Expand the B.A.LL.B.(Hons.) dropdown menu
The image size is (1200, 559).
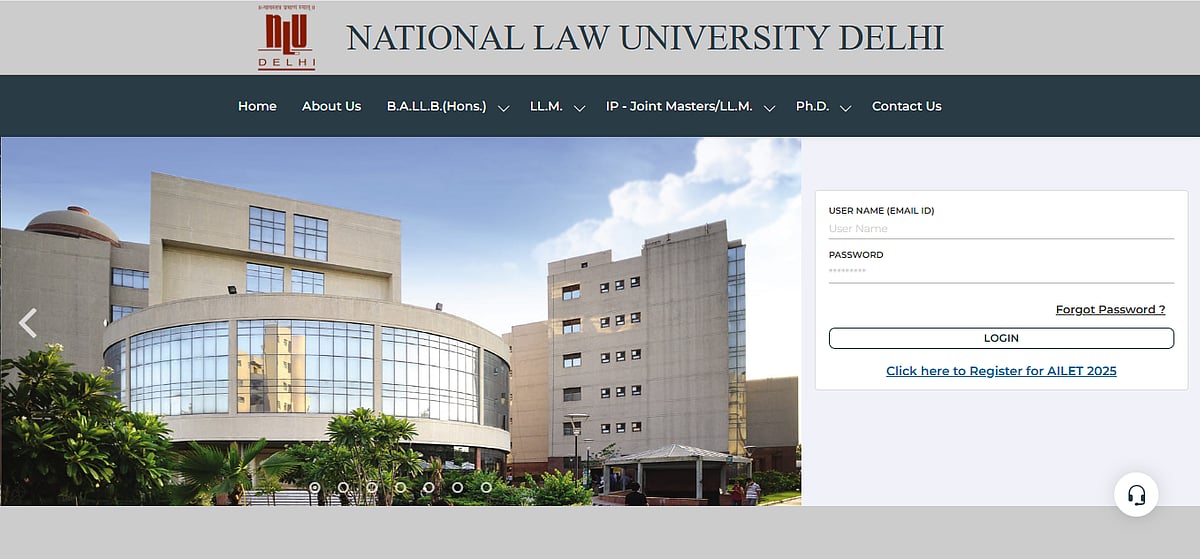click(447, 106)
